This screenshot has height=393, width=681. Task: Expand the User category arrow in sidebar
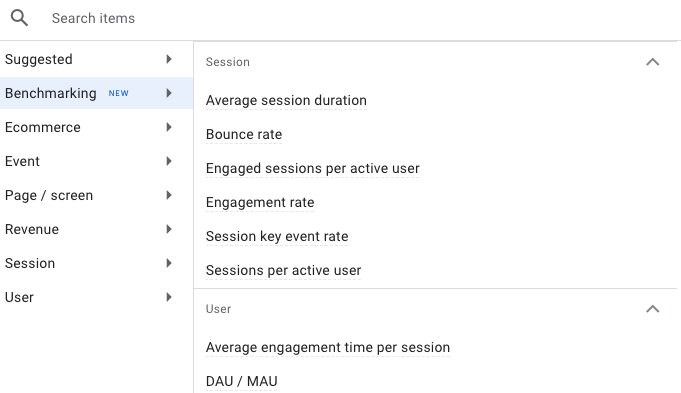pos(169,297)
